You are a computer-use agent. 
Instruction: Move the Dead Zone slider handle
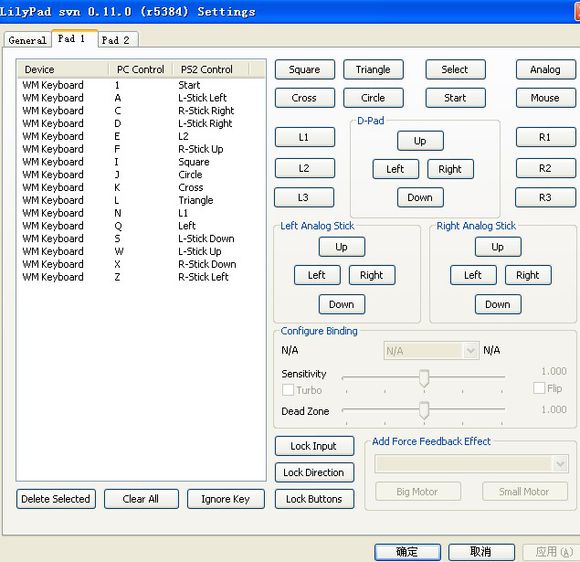(x=424, y=410)
